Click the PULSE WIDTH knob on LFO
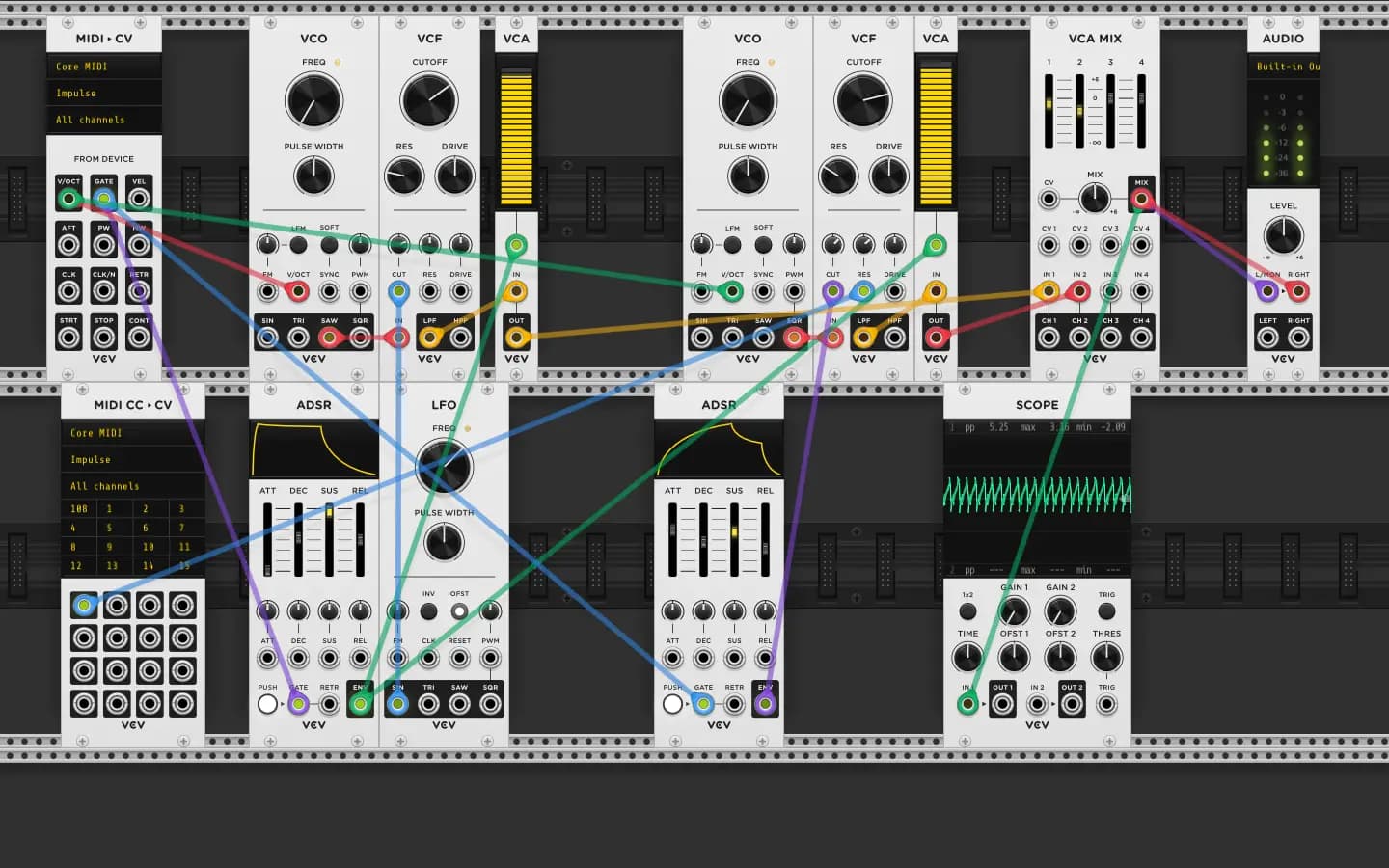 [x=444, y=542]
